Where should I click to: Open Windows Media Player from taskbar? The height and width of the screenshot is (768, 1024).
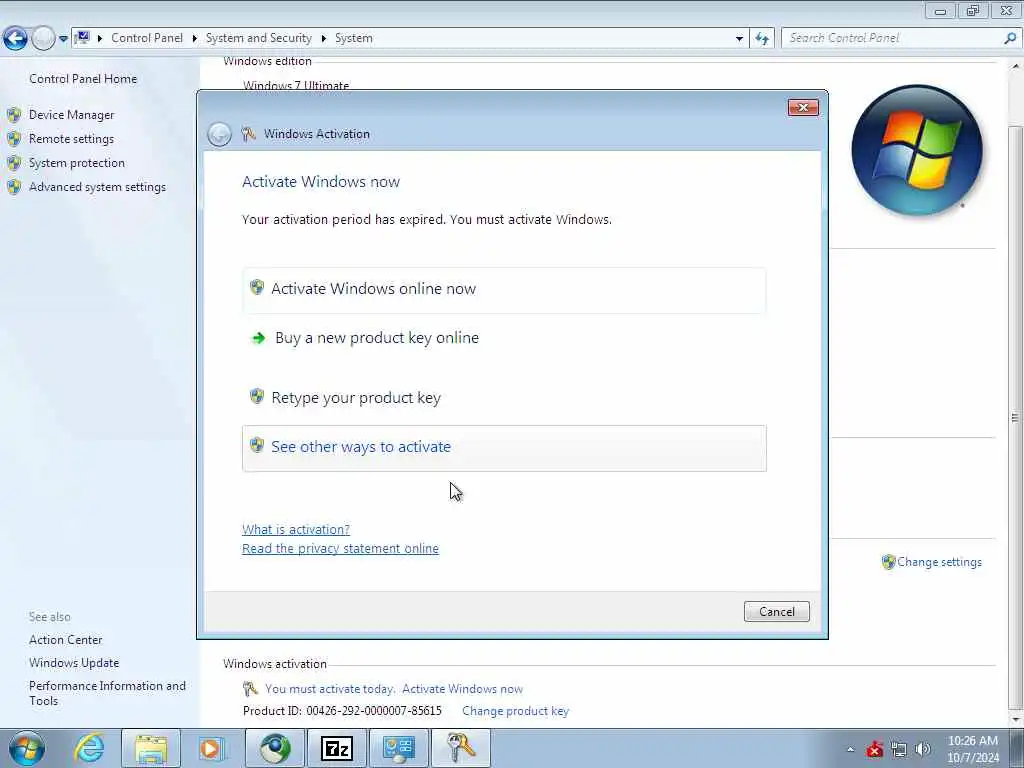coord(212,748)
